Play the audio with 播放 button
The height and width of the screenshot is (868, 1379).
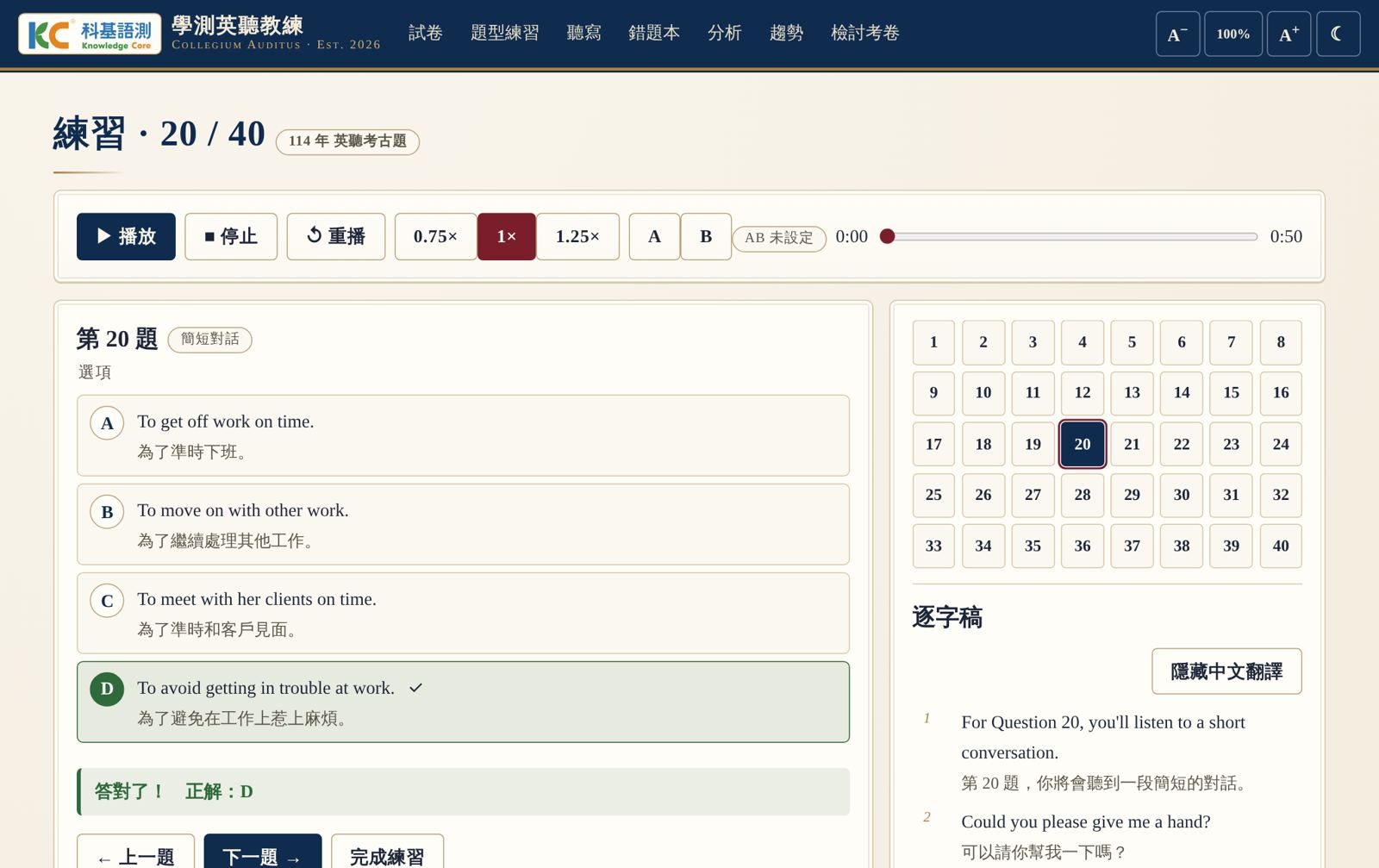point(126,236)
